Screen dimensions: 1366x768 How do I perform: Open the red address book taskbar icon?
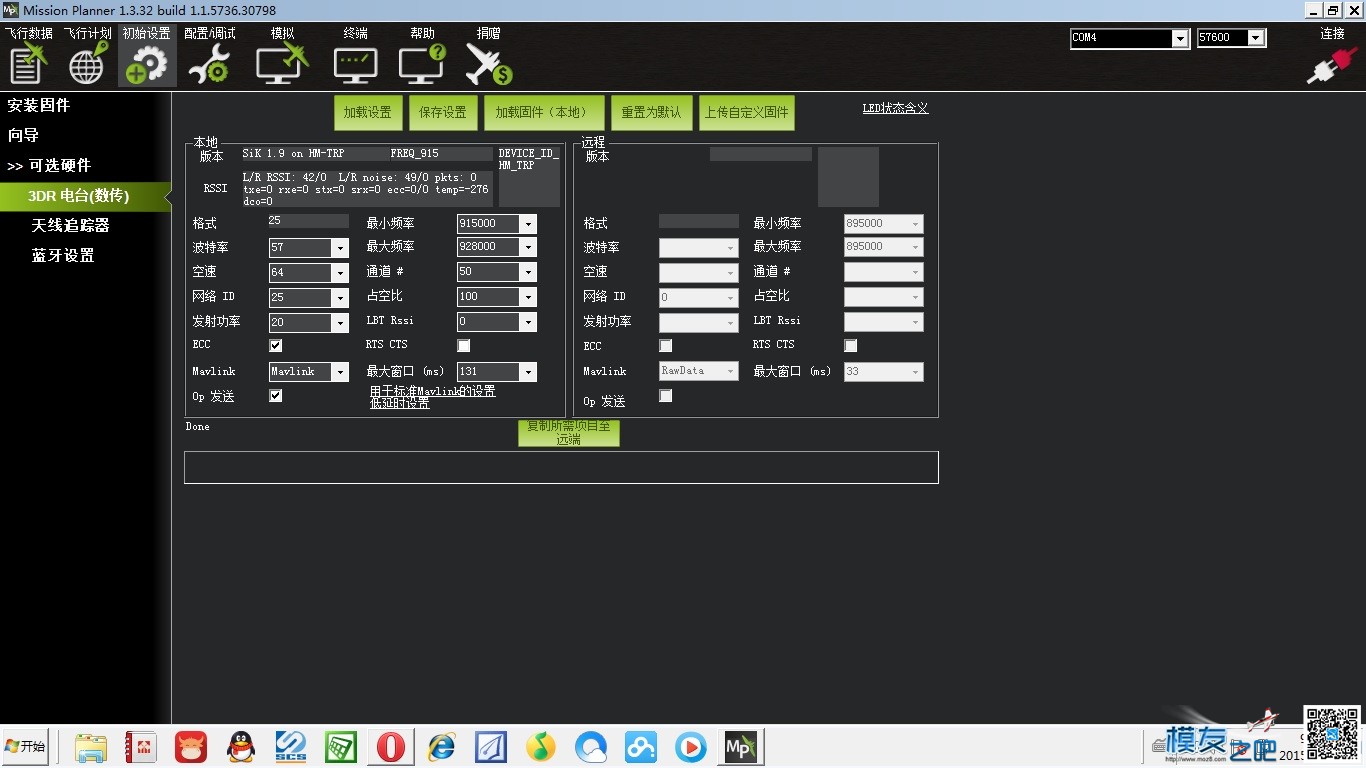pyautogui.click(x=141, y=747)
